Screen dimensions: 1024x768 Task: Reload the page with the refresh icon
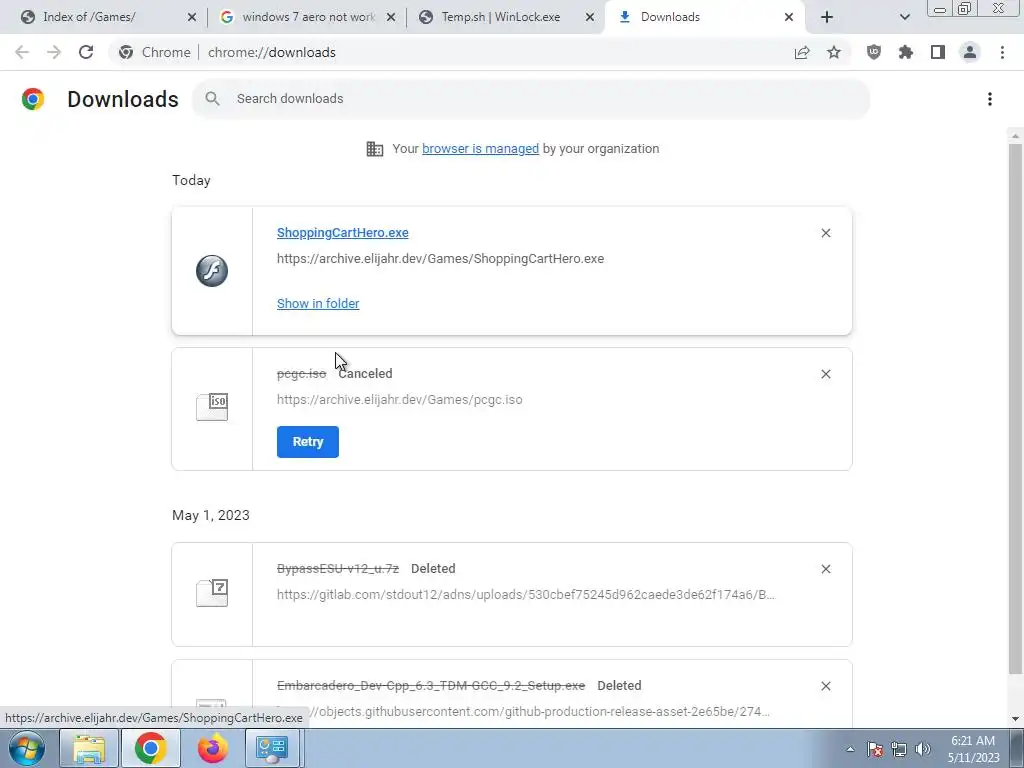pyautogui.click(x=86, y=52)
